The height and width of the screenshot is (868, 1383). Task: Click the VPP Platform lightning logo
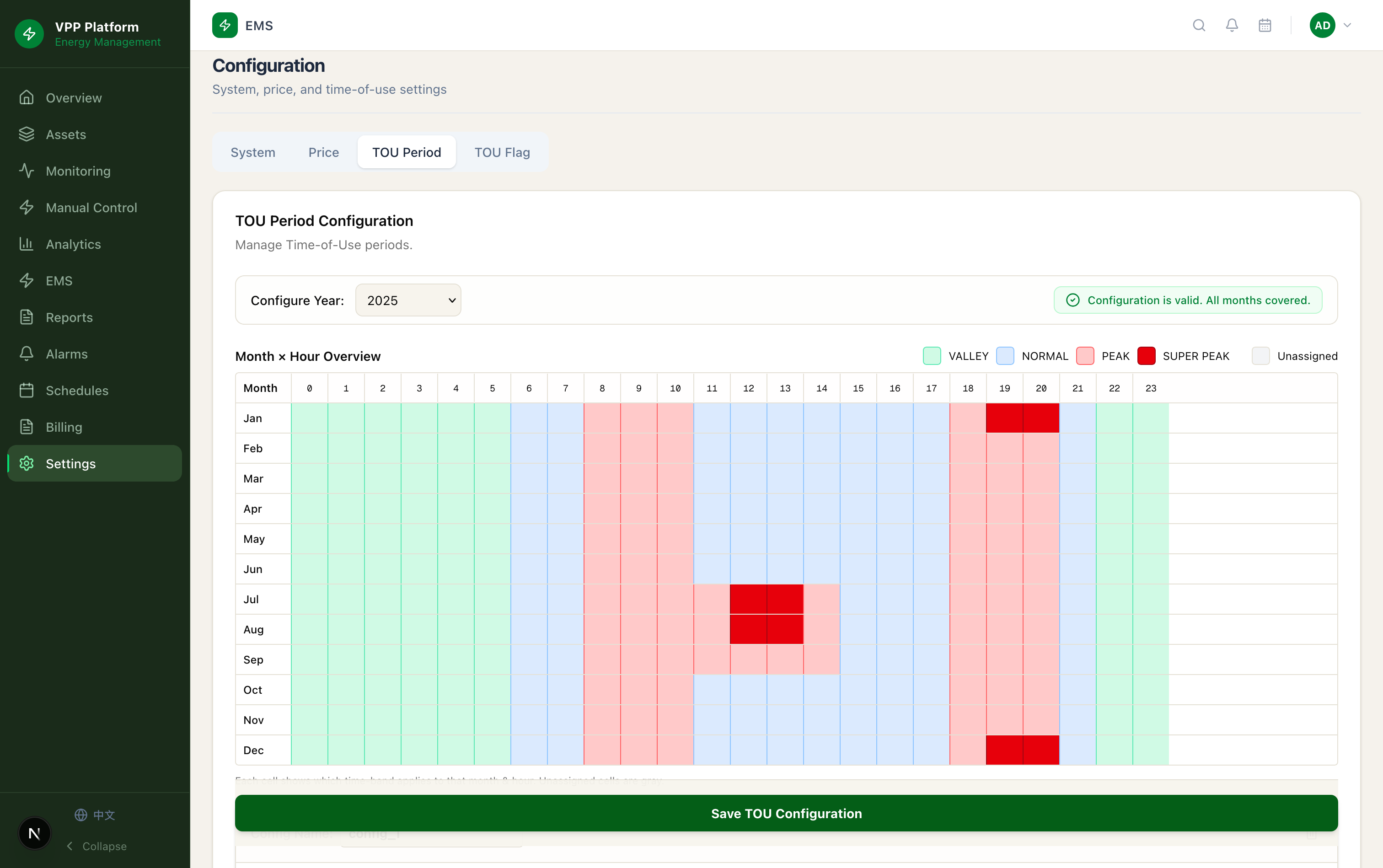[29, 34]
